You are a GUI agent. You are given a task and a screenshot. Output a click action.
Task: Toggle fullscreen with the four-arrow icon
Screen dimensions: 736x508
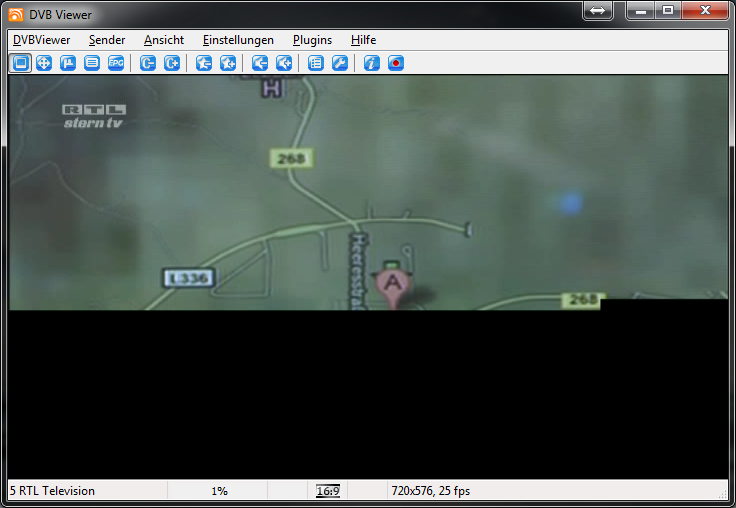click(44, 63)
